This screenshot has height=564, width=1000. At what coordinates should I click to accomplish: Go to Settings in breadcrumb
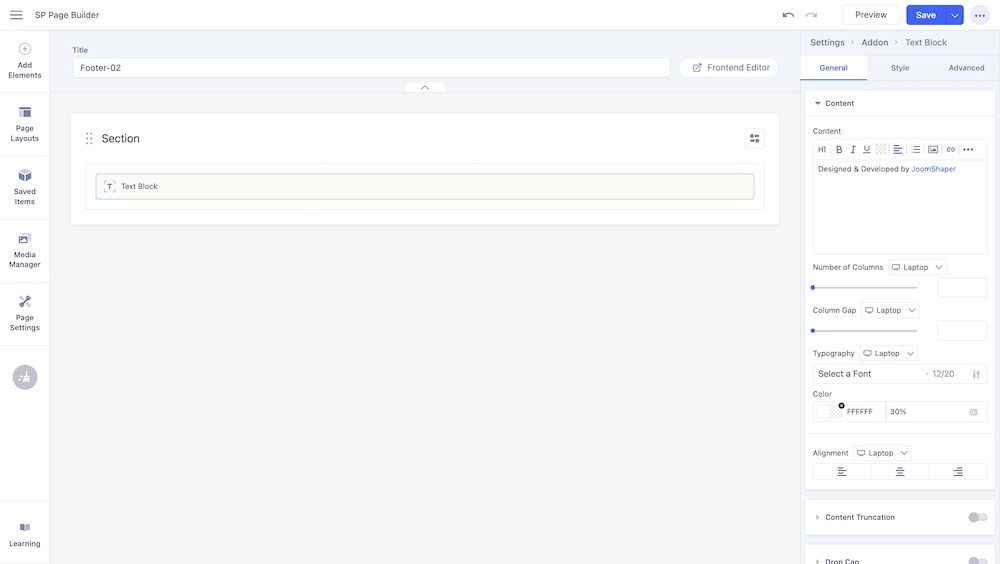coord(827,42)
